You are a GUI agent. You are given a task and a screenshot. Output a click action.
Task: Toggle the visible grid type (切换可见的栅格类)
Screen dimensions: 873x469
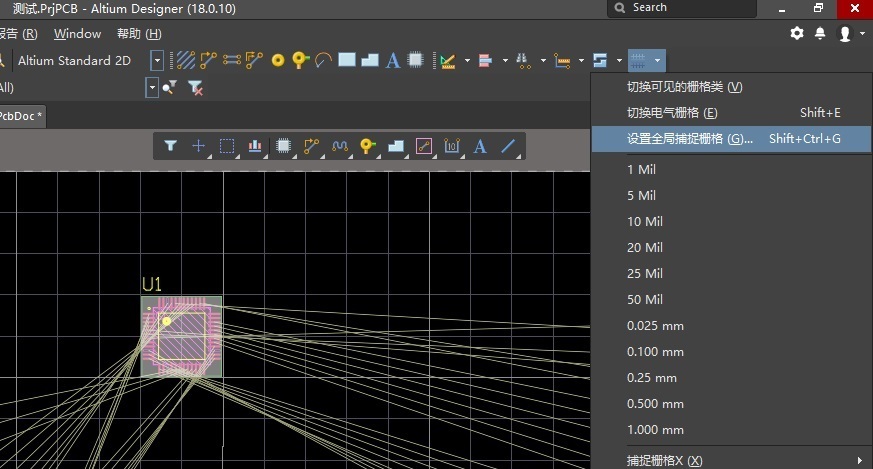[x=684, y=87]
